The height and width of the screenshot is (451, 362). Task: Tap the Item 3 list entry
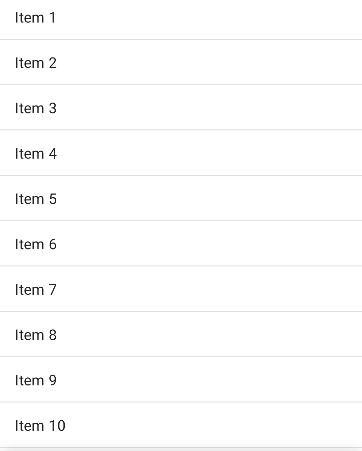181,108
